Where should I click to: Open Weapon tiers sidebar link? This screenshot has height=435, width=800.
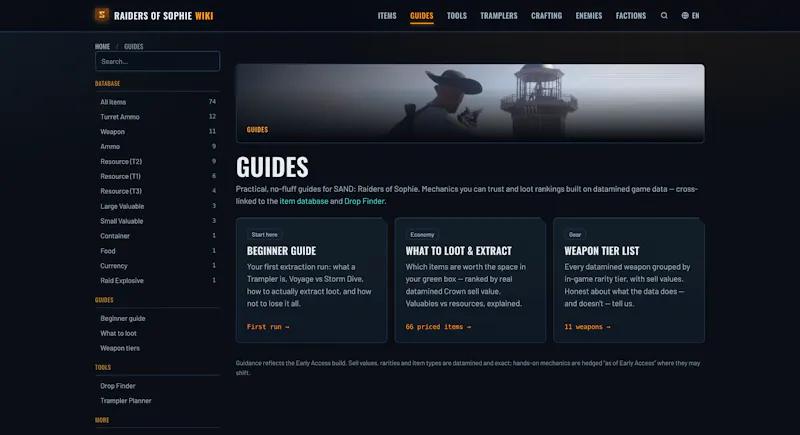(x=120, y=348)
